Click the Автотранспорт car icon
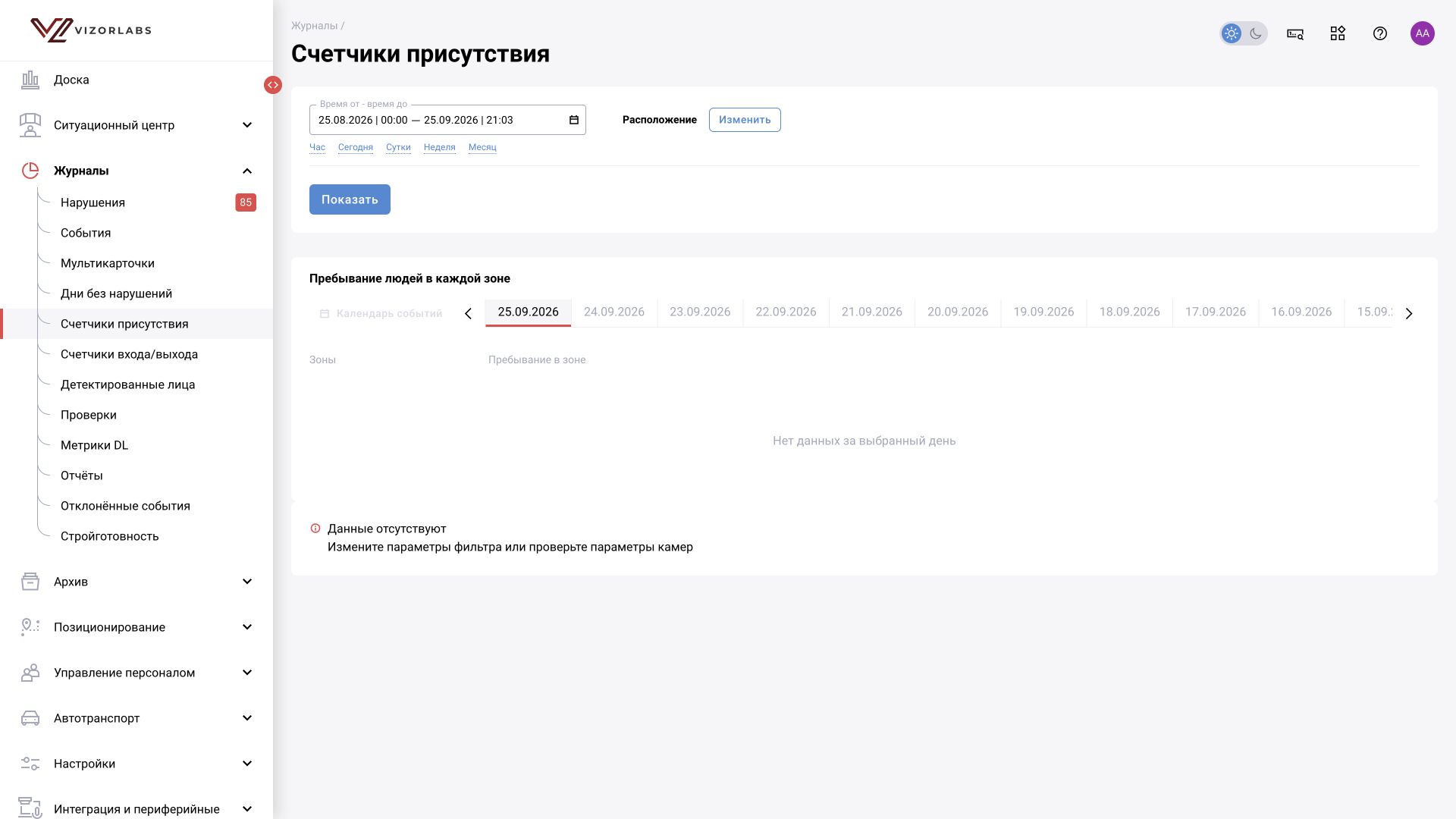Screen dimensions: 1456x819 (30, 718)
